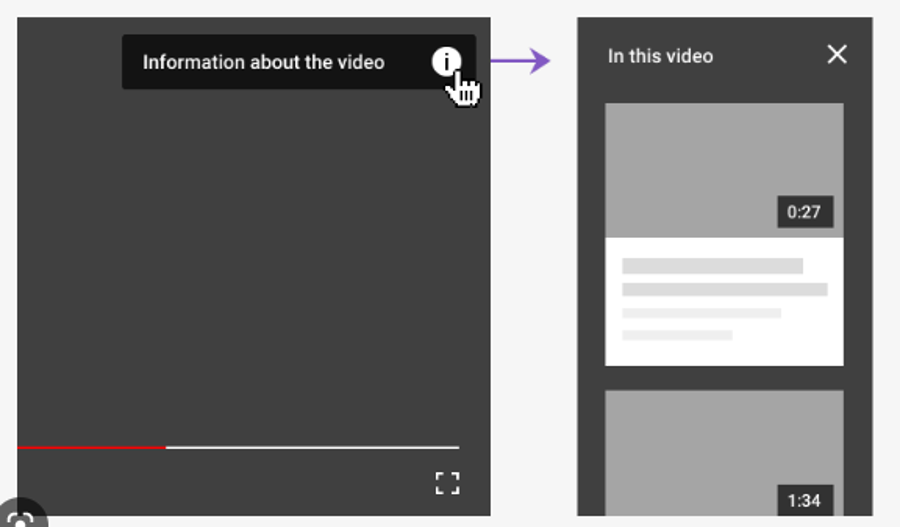Click the 'In this video' heading
902x527 pixels.
pyautogui.click(x=660, y=56)
